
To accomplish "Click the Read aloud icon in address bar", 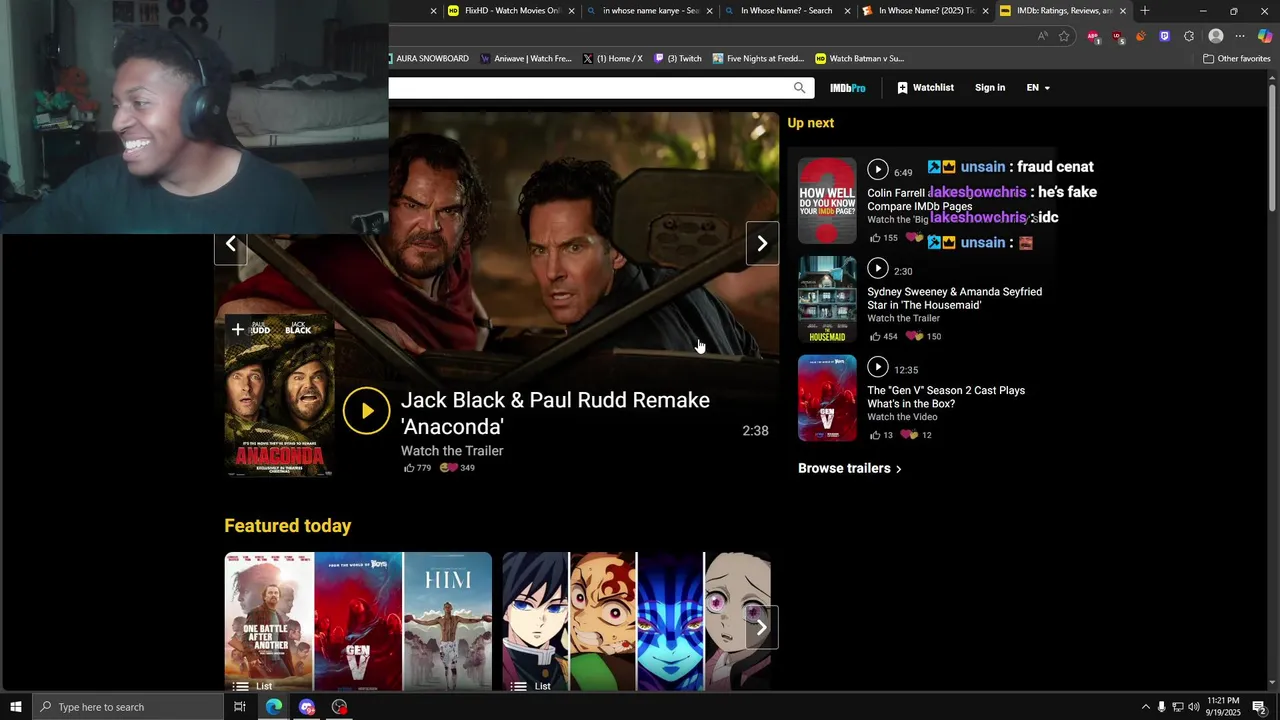I will [x=1043, y=36].
